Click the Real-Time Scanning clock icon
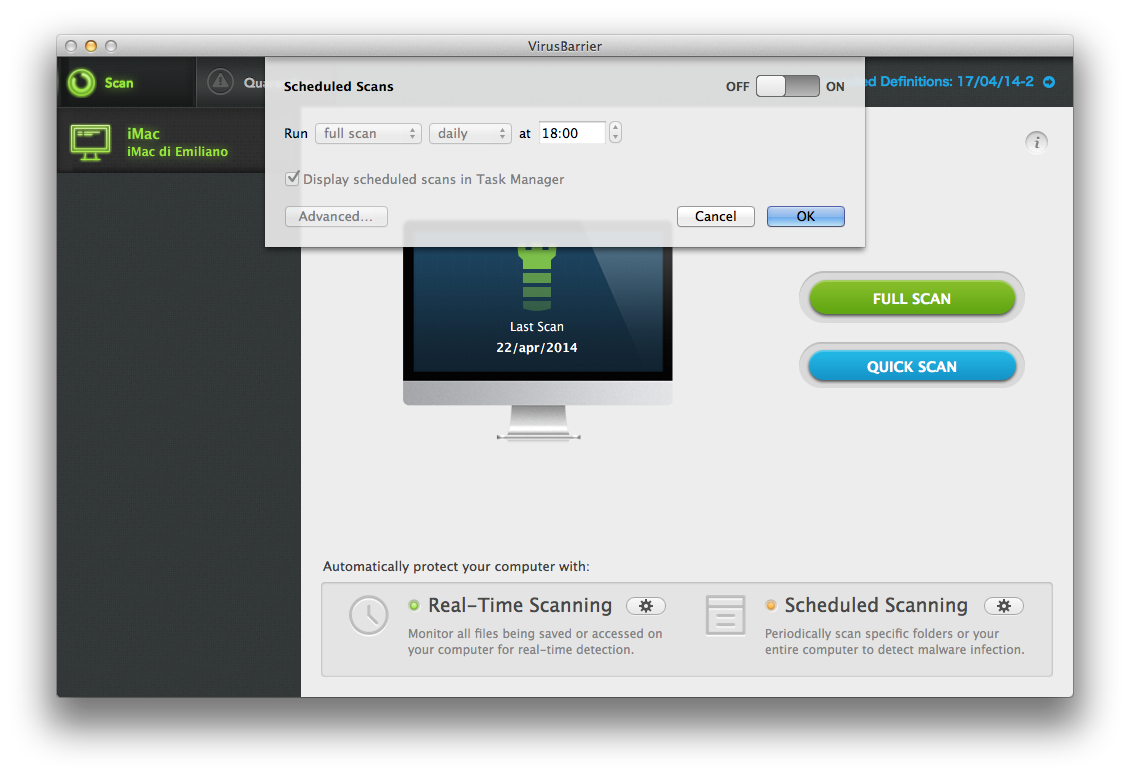The width and height of the screenshot is (1130, 776). point(369,615)
